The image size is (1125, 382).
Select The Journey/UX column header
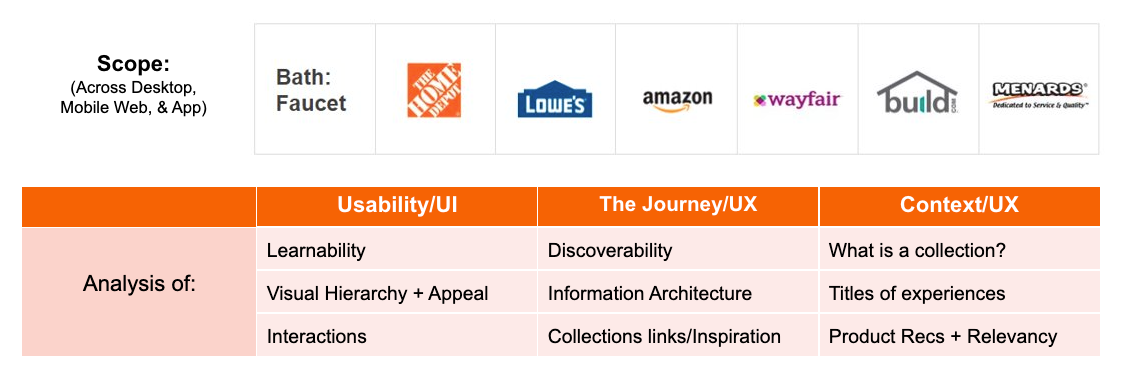[678, 206]
